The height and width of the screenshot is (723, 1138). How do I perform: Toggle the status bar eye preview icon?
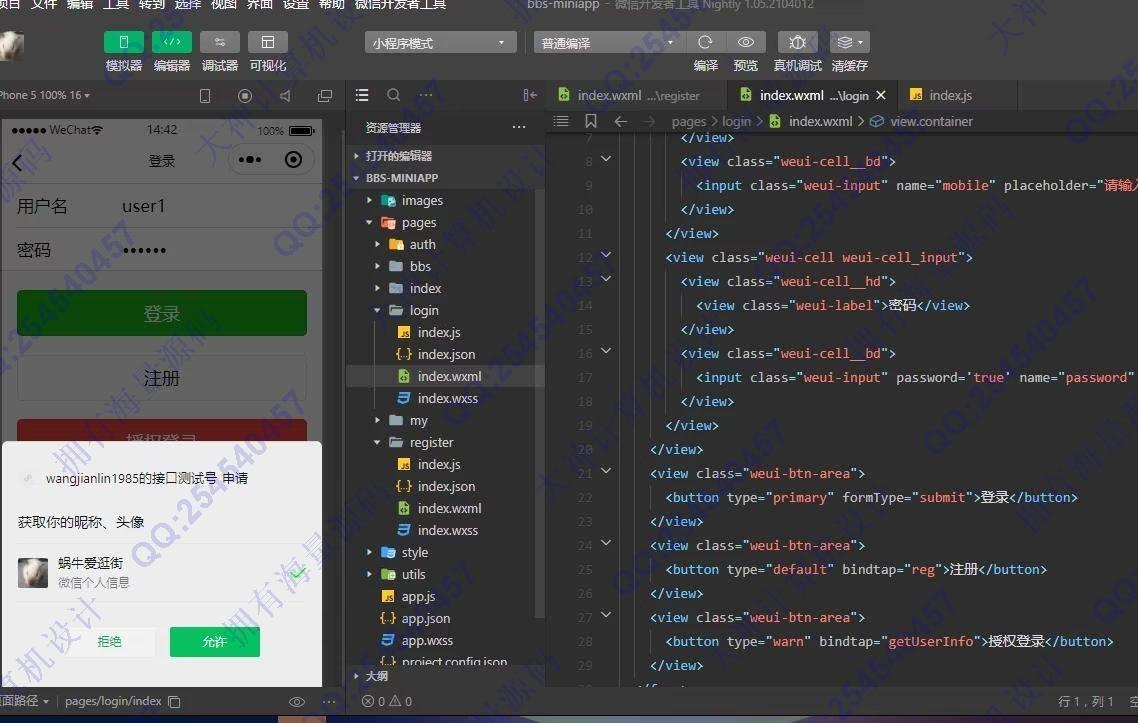point(297,701)
